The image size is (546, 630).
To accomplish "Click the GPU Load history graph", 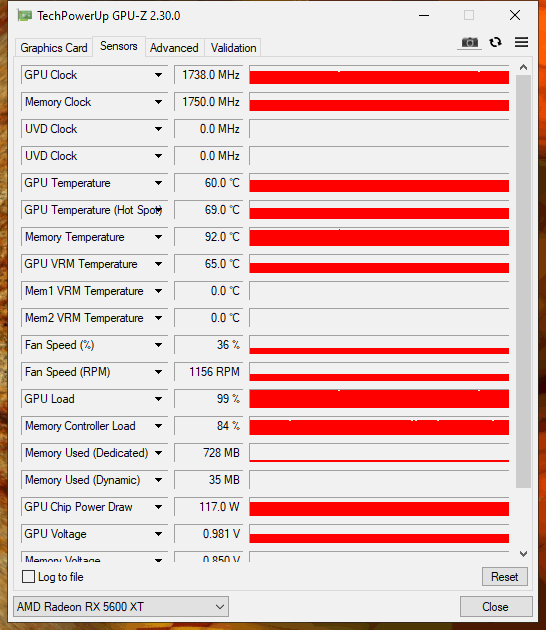I will point(379,399).
